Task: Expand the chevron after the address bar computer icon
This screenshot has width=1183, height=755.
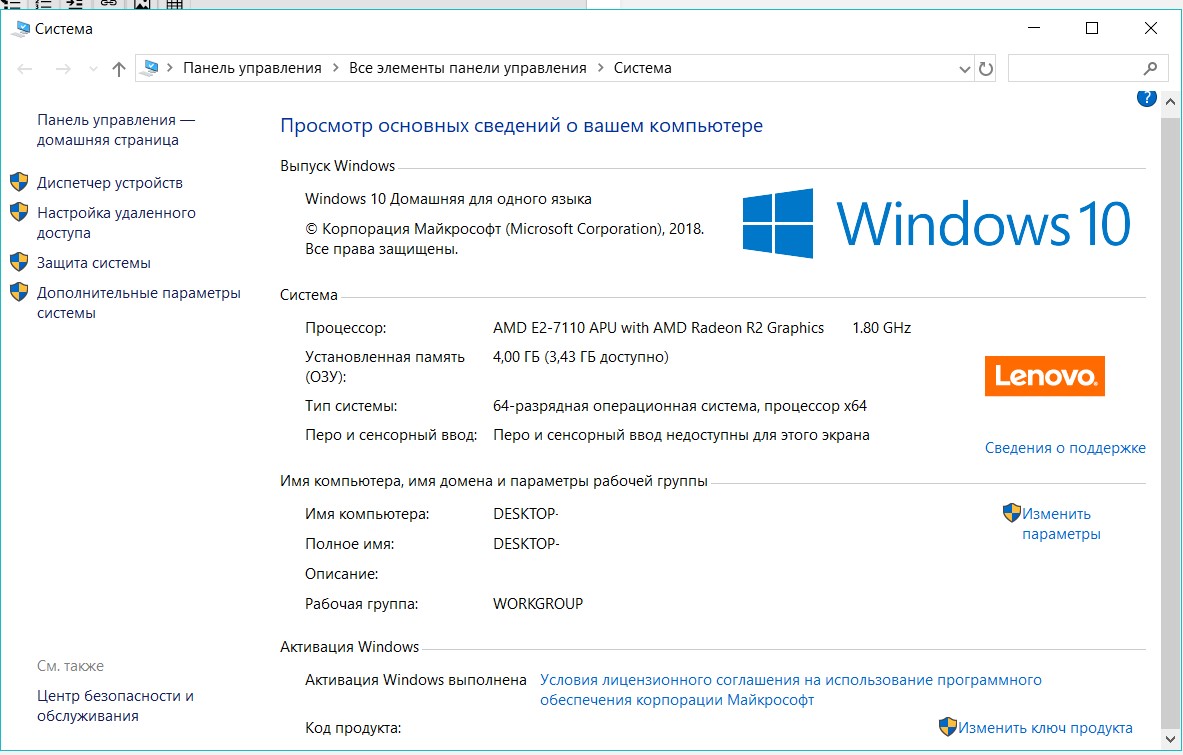Action: (x=170, y=68)
